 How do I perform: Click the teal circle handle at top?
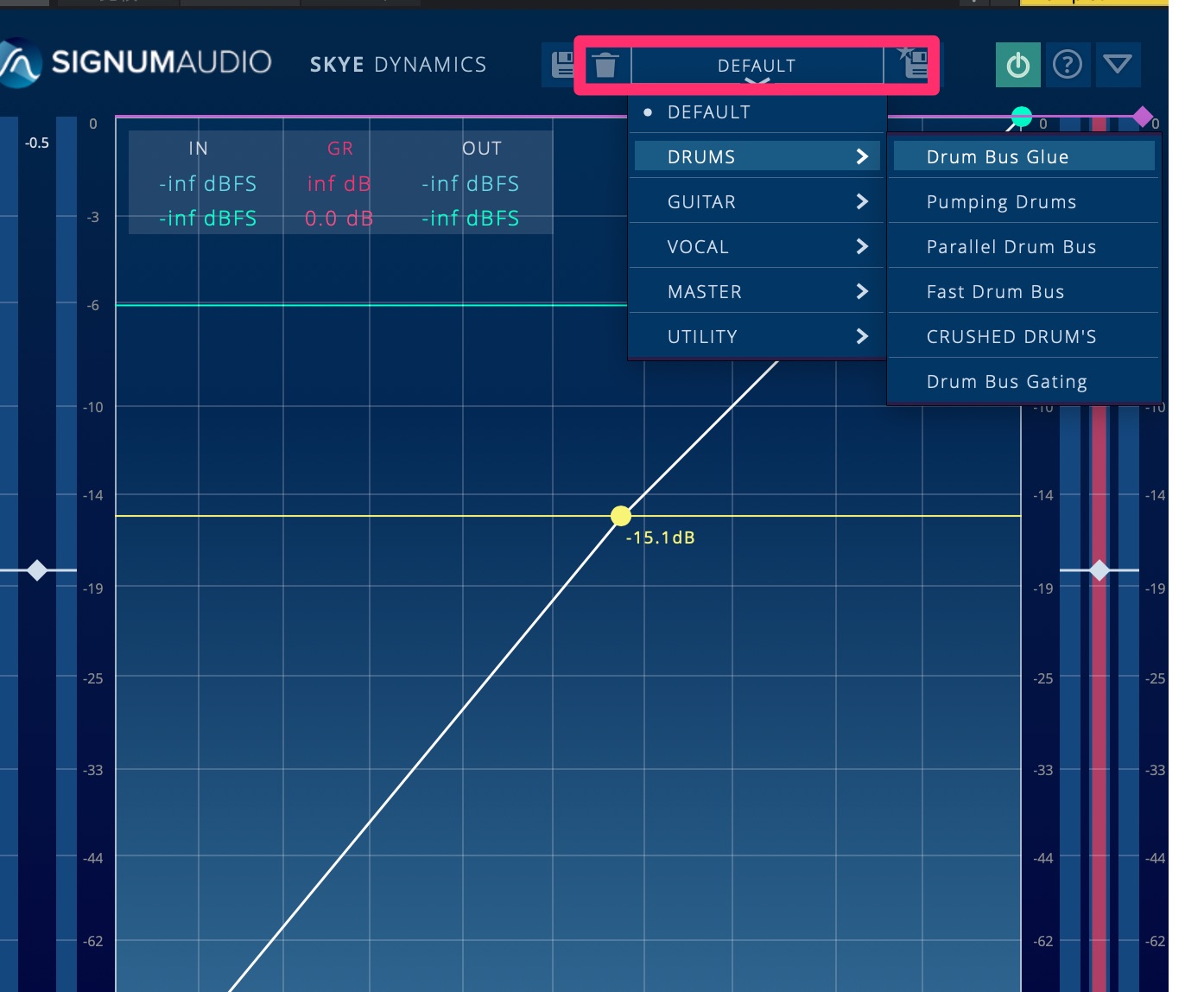[x=1022, y=117]
